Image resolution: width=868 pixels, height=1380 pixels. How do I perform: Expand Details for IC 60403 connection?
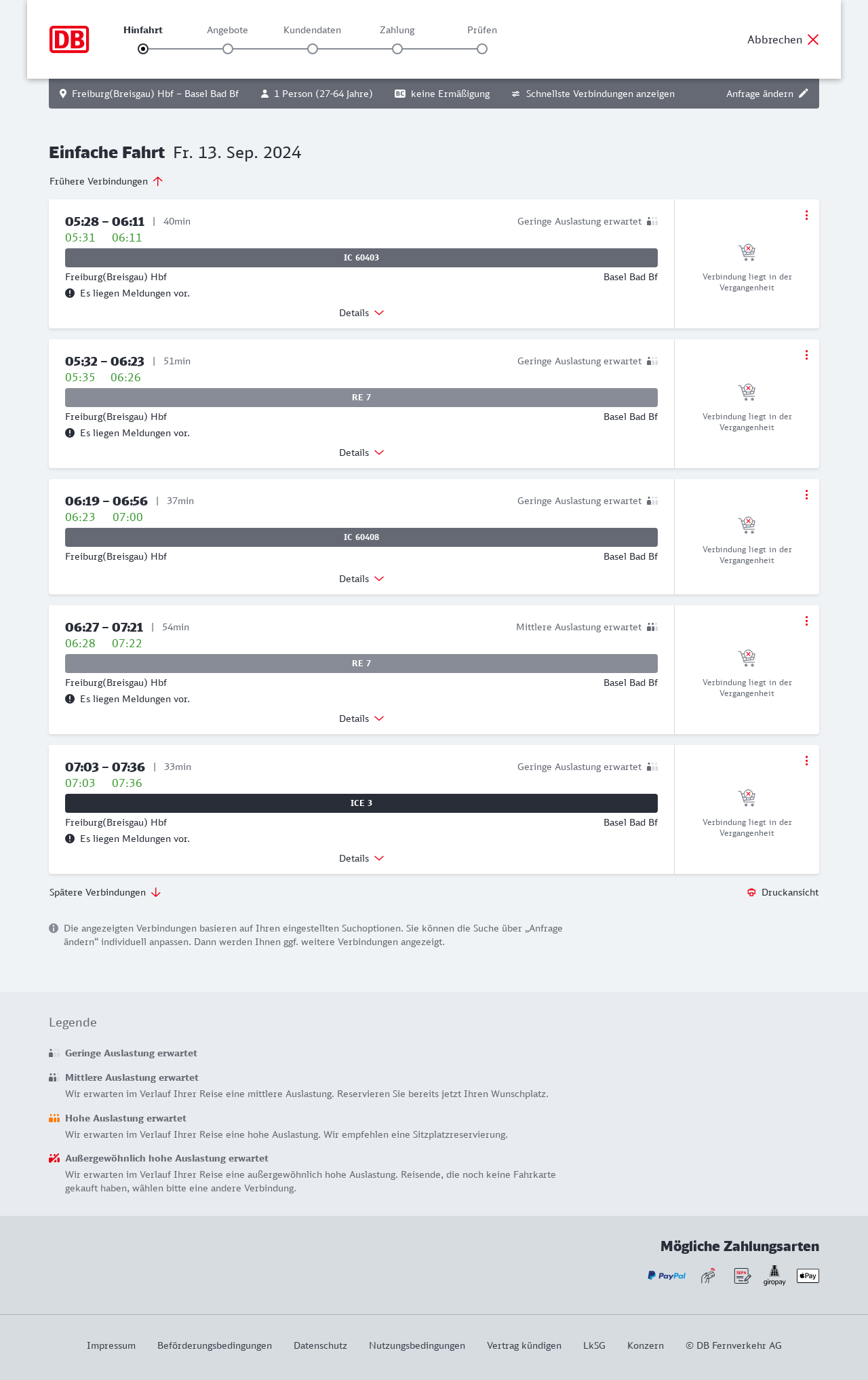click(361, 313)
